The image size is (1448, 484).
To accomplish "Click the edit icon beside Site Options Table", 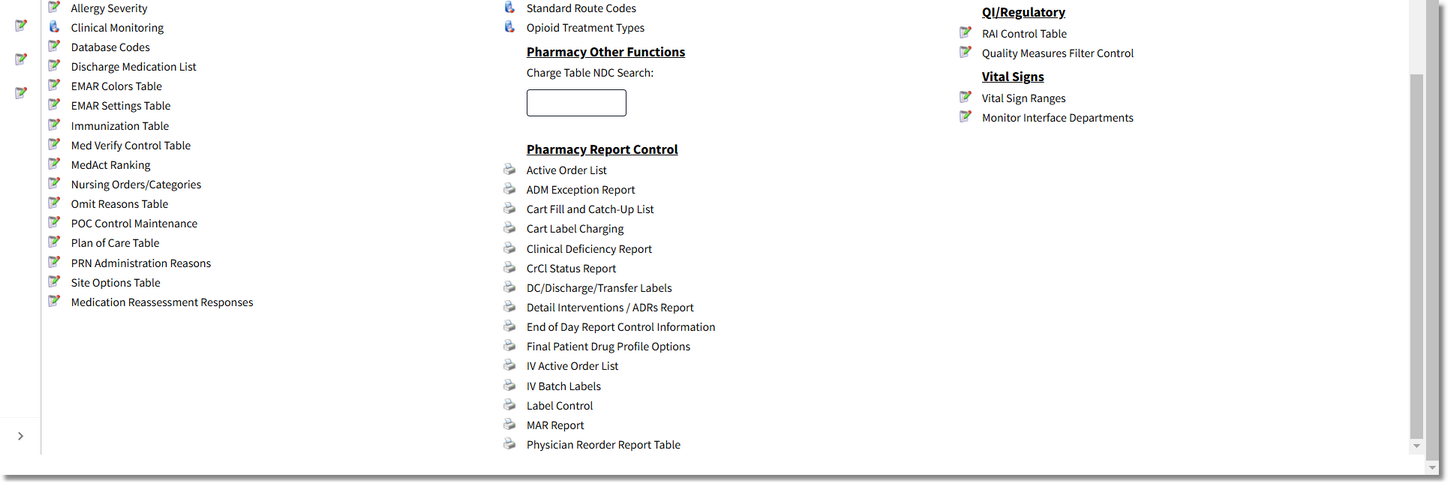I will pyautogui.click(x=54, y=282).
